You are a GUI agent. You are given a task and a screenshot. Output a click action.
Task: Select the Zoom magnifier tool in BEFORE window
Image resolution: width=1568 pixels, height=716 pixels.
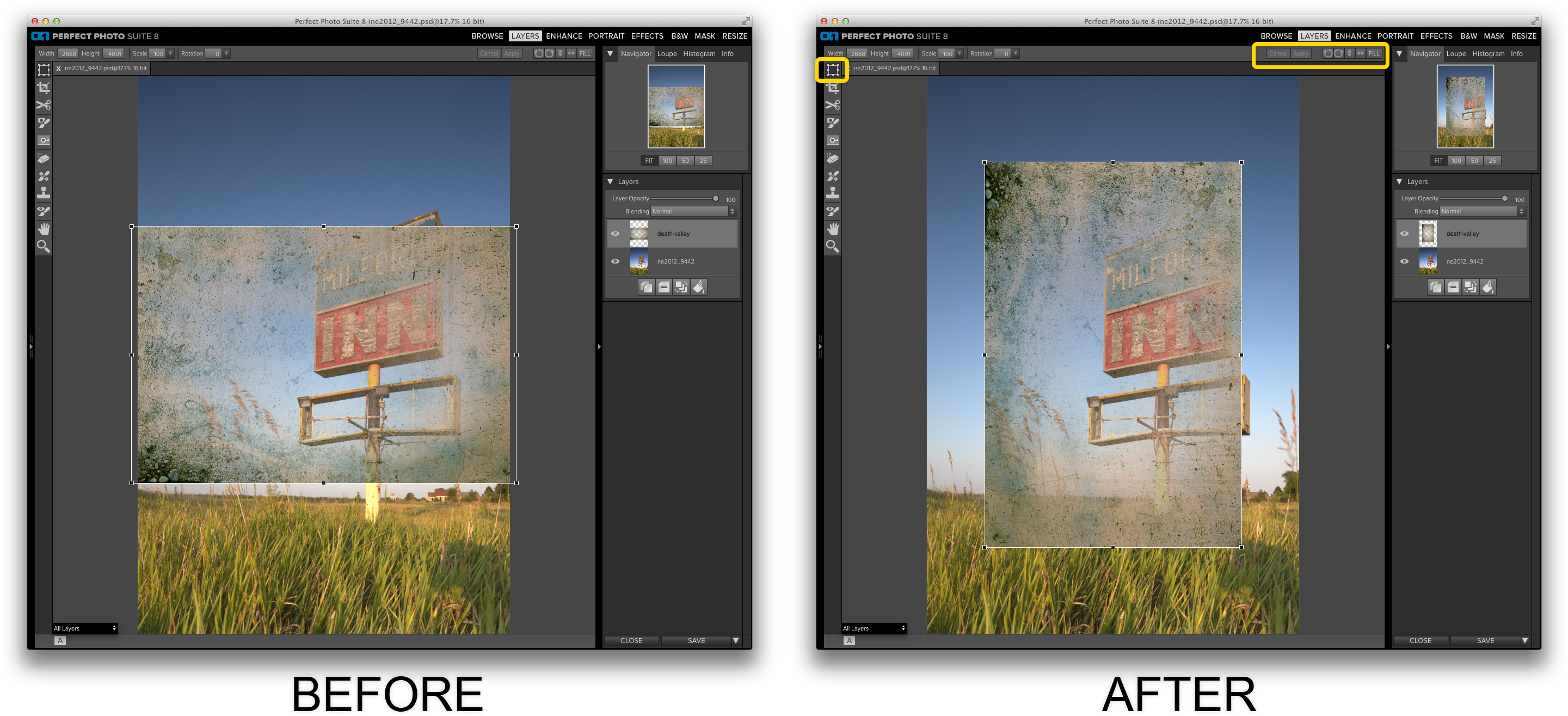coord(44,247)
